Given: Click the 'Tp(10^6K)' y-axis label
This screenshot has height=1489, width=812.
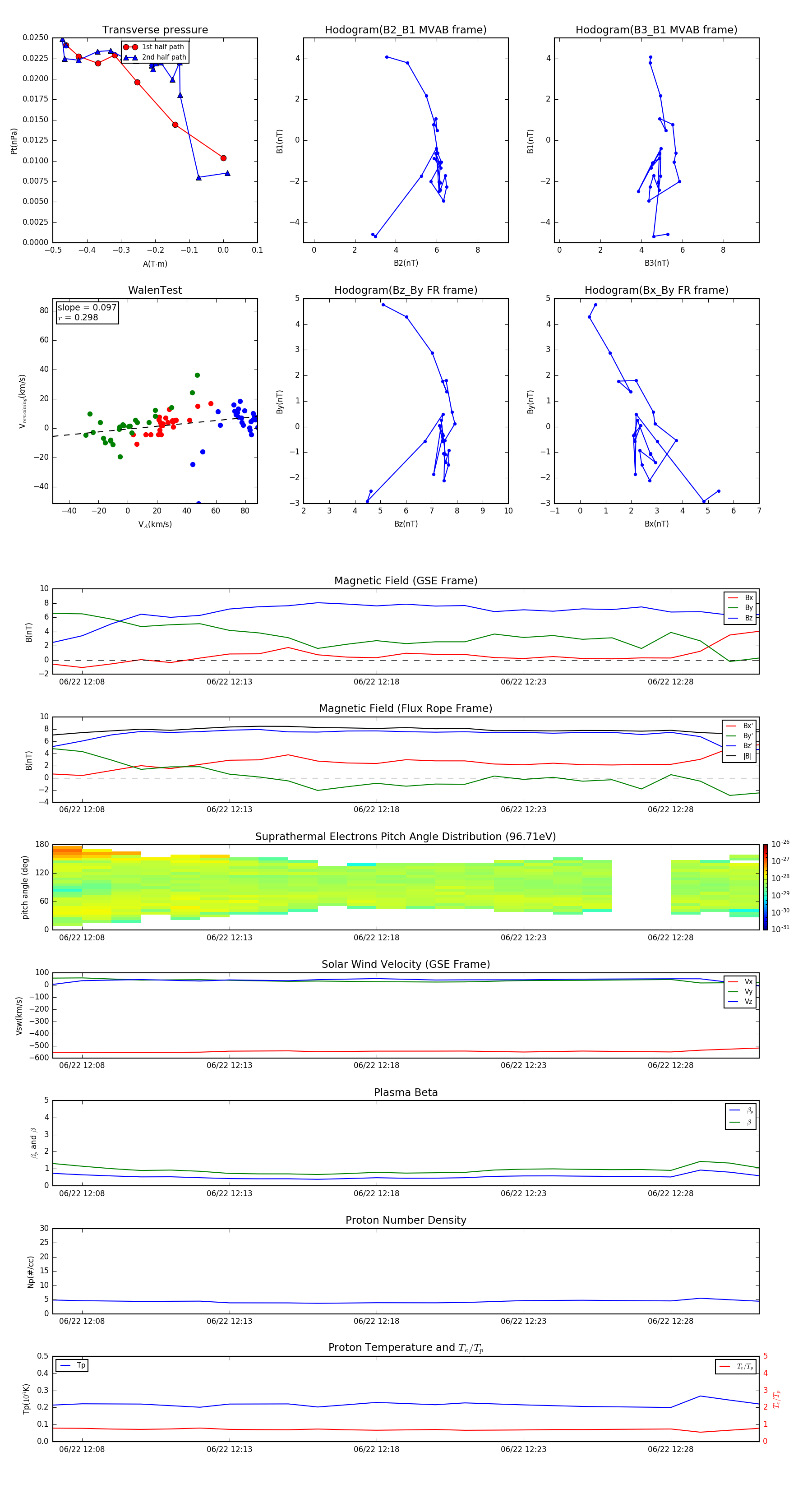Looking at the screenshot, I should (x=26, y=1399).
